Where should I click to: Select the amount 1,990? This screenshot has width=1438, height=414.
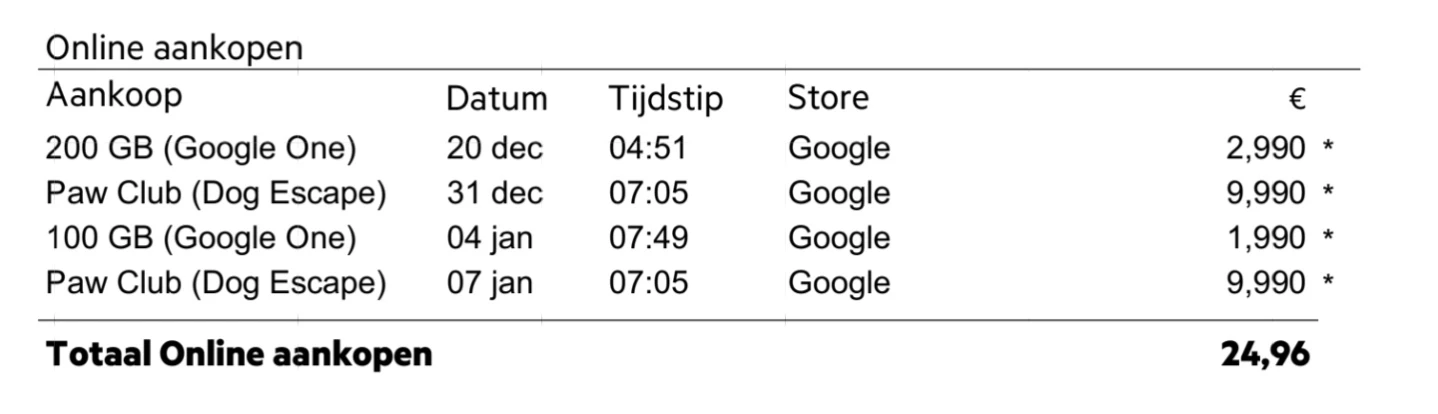[1266, 238]
